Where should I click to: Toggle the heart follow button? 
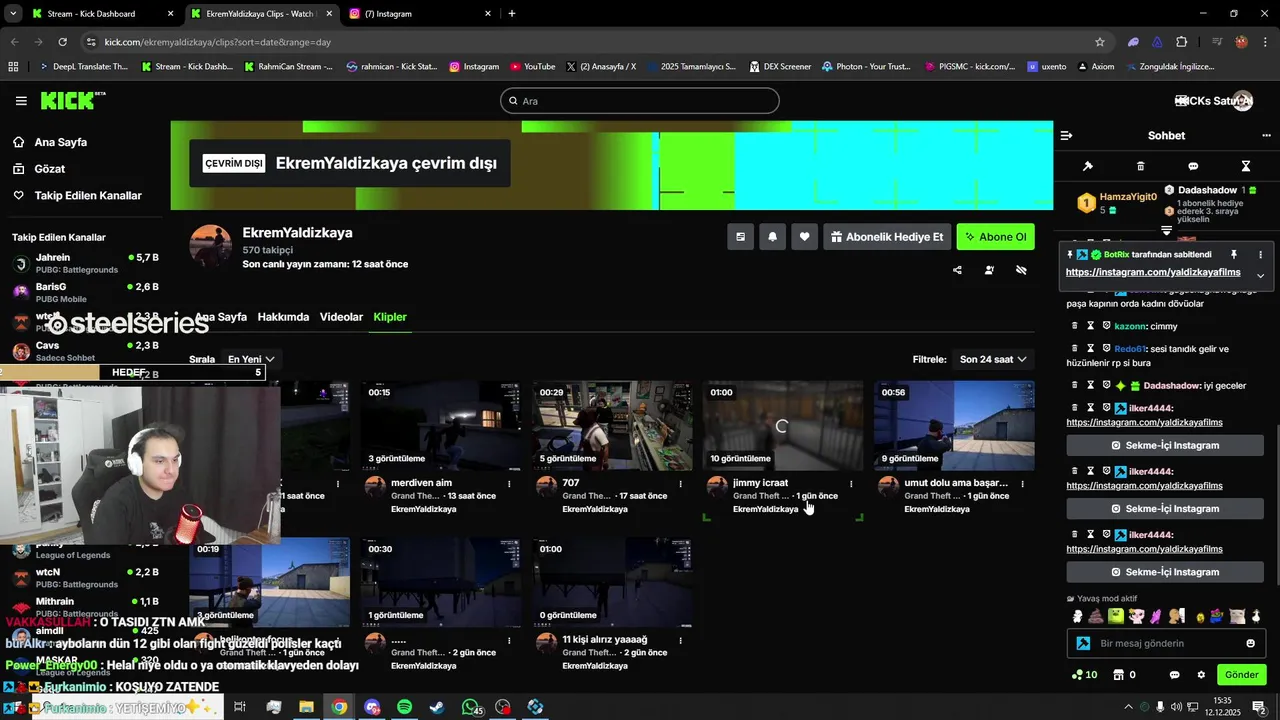click(x=804, y=237)
